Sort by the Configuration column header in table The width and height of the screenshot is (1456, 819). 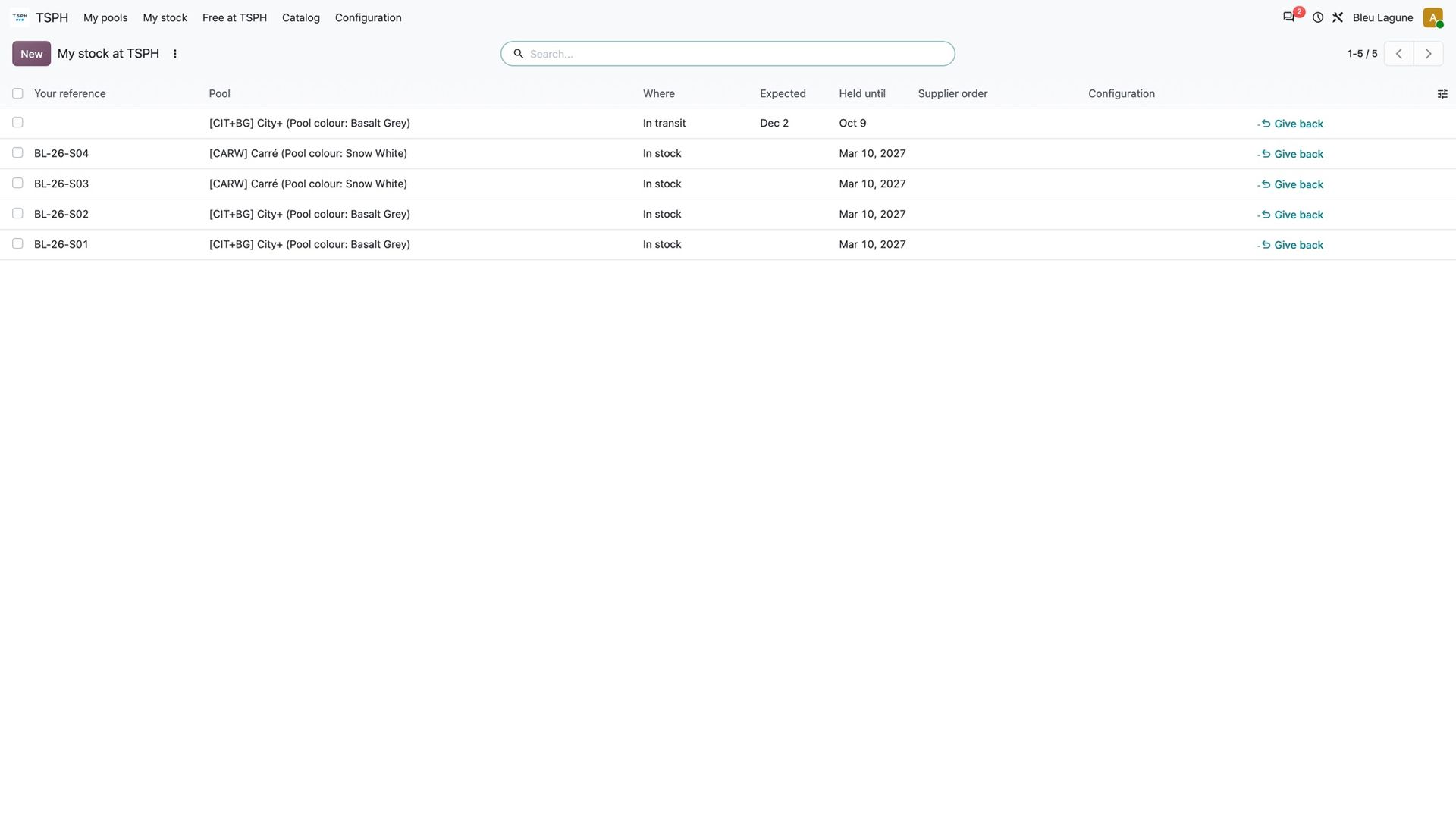tap(1122, 93)
